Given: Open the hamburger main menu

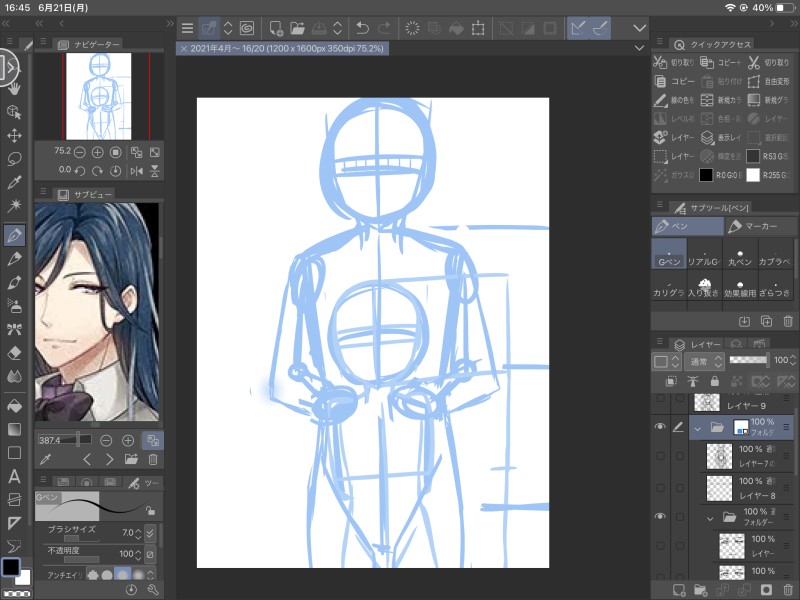Looking at the screenshot, I should 187,28.
